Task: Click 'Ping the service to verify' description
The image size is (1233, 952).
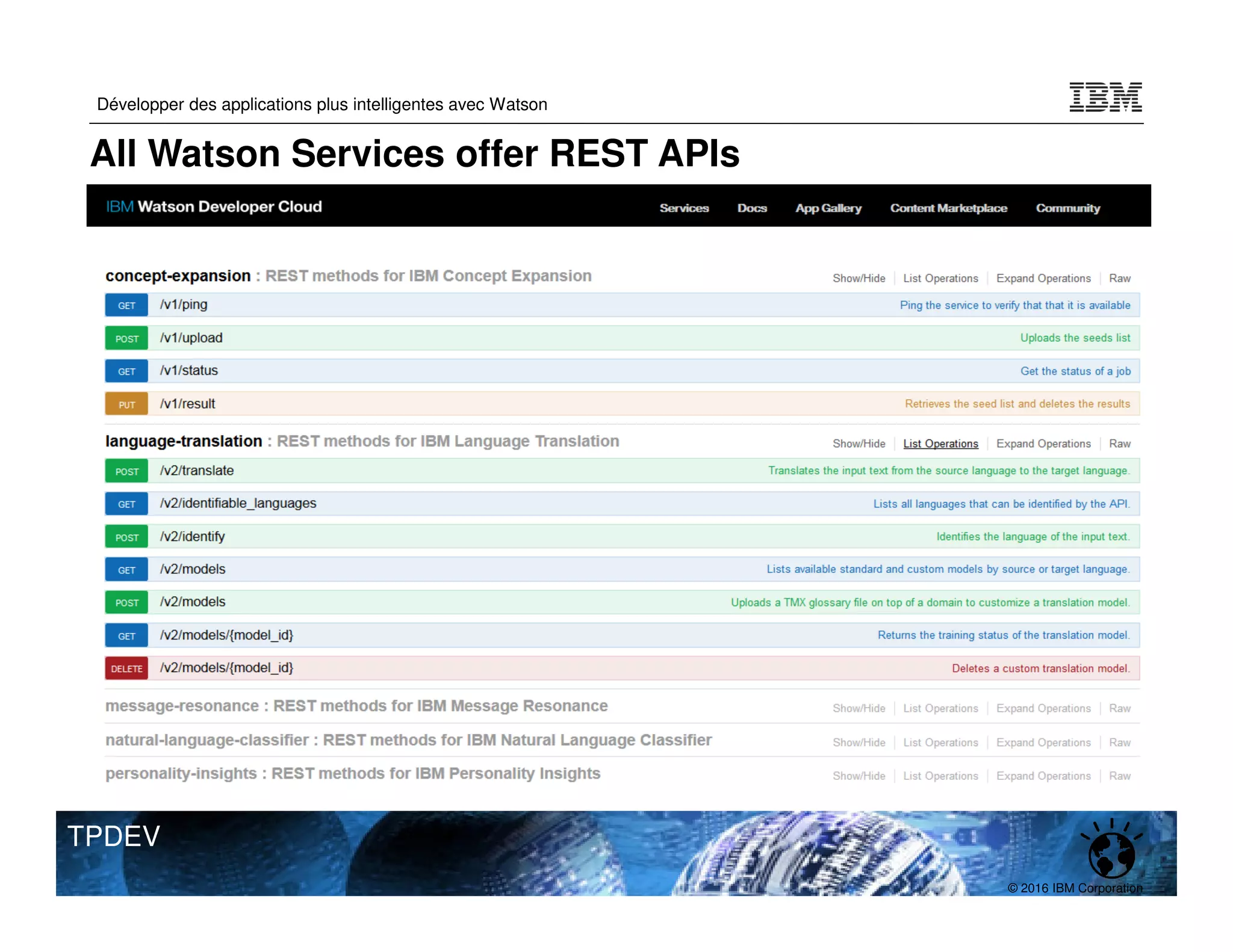Action: pos(1015,305)
